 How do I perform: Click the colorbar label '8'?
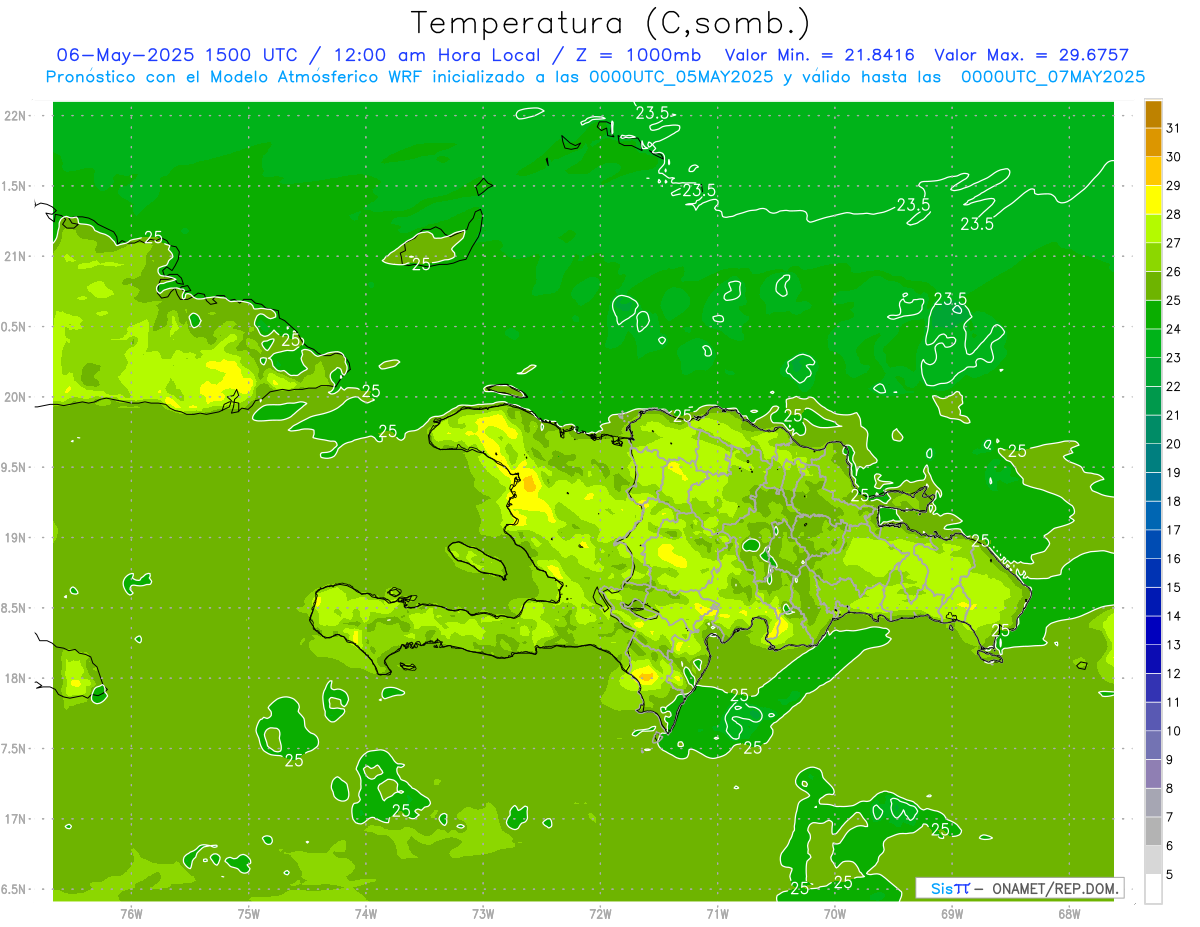1170,789
